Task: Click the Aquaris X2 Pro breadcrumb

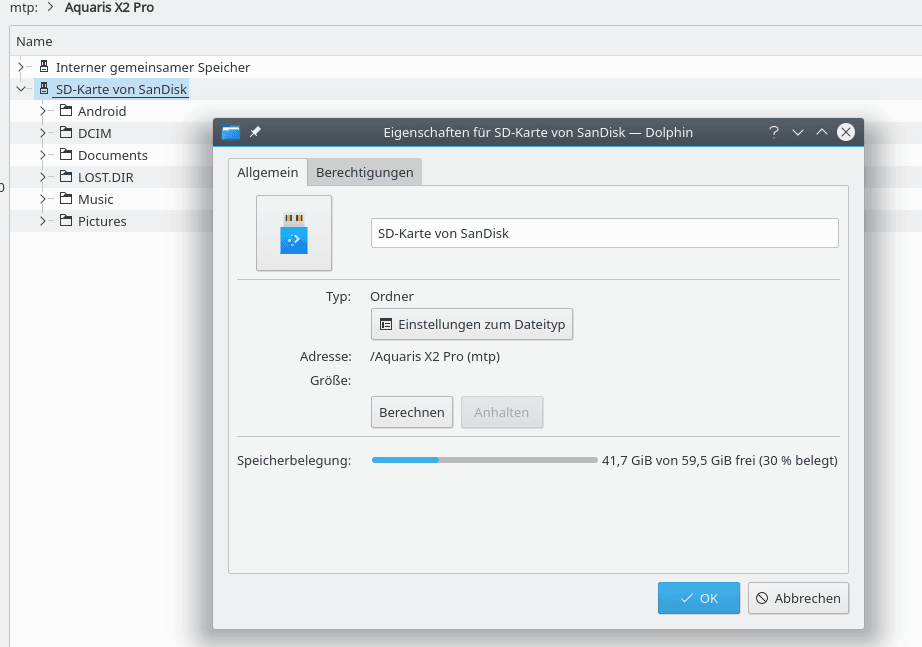Action: 109,8
